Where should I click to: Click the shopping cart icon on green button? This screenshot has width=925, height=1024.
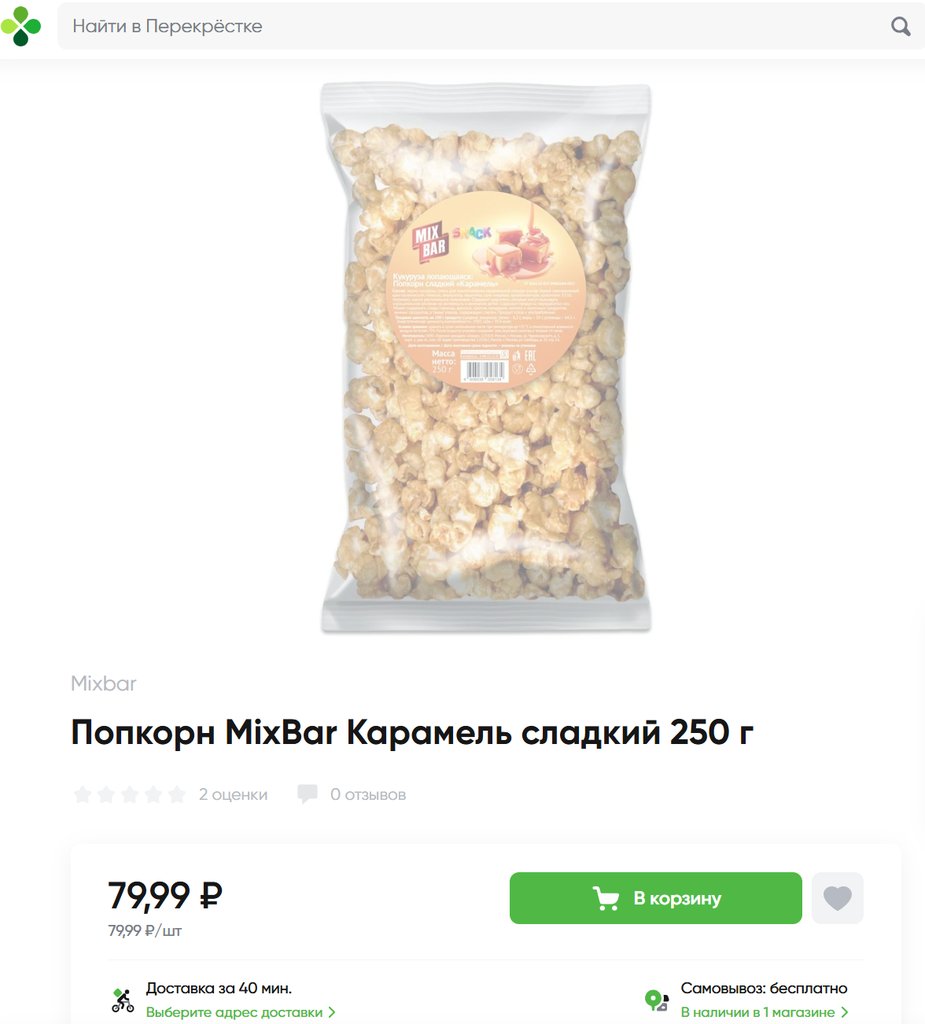click(x=606, y=899)
